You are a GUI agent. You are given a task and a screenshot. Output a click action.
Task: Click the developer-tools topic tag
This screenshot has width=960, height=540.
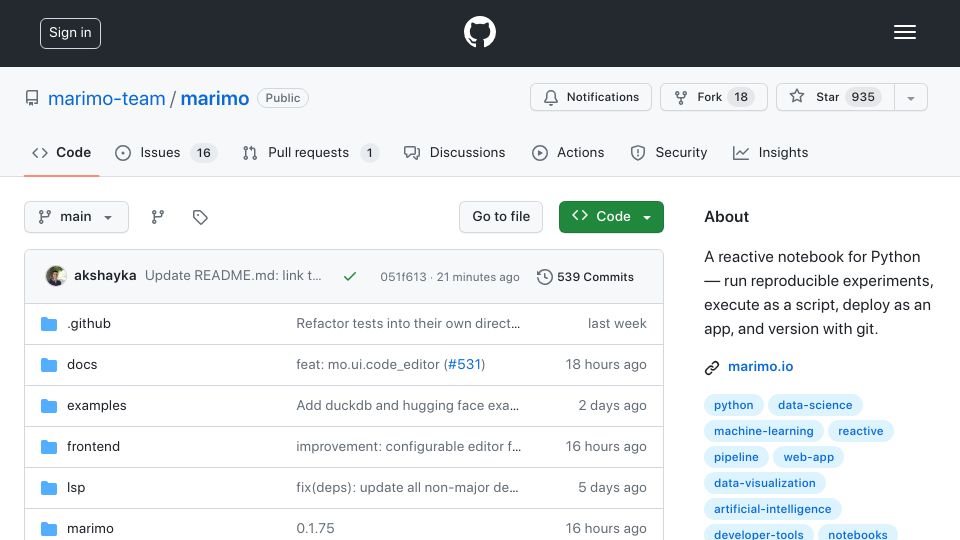tap(759, 534)
